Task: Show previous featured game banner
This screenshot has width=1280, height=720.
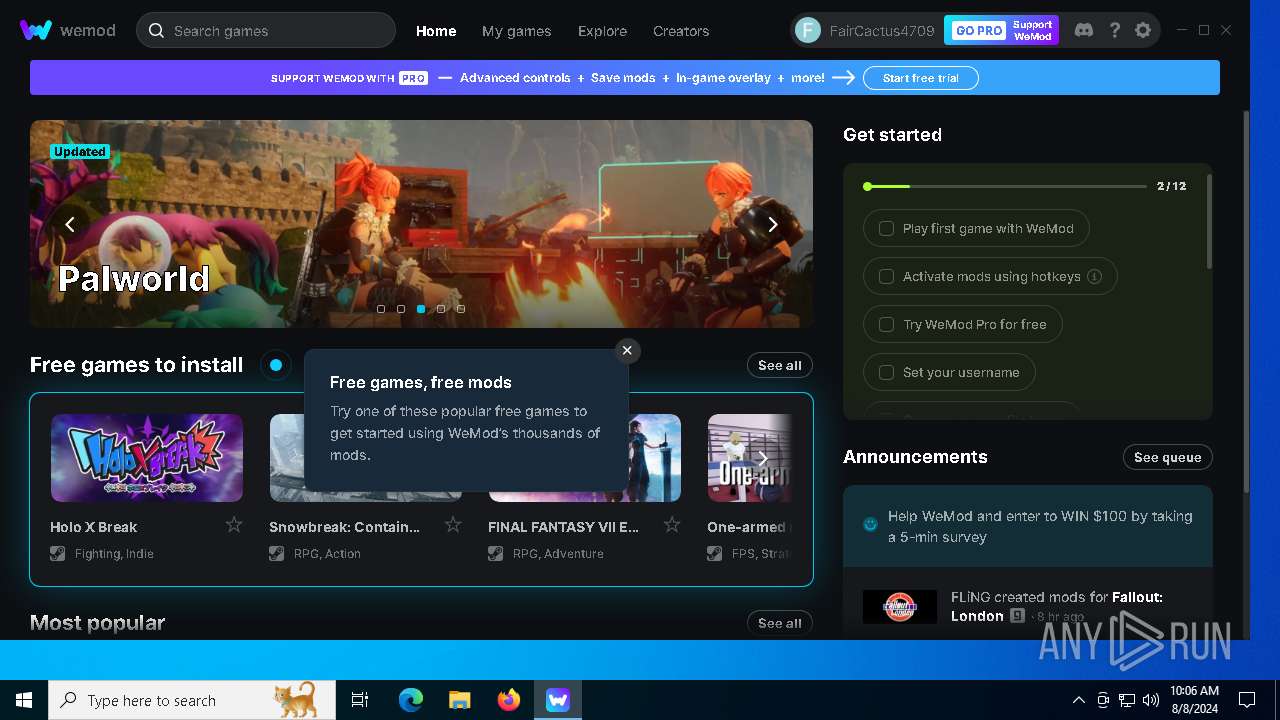Action: pyautogui.click(x=70, y=224)
